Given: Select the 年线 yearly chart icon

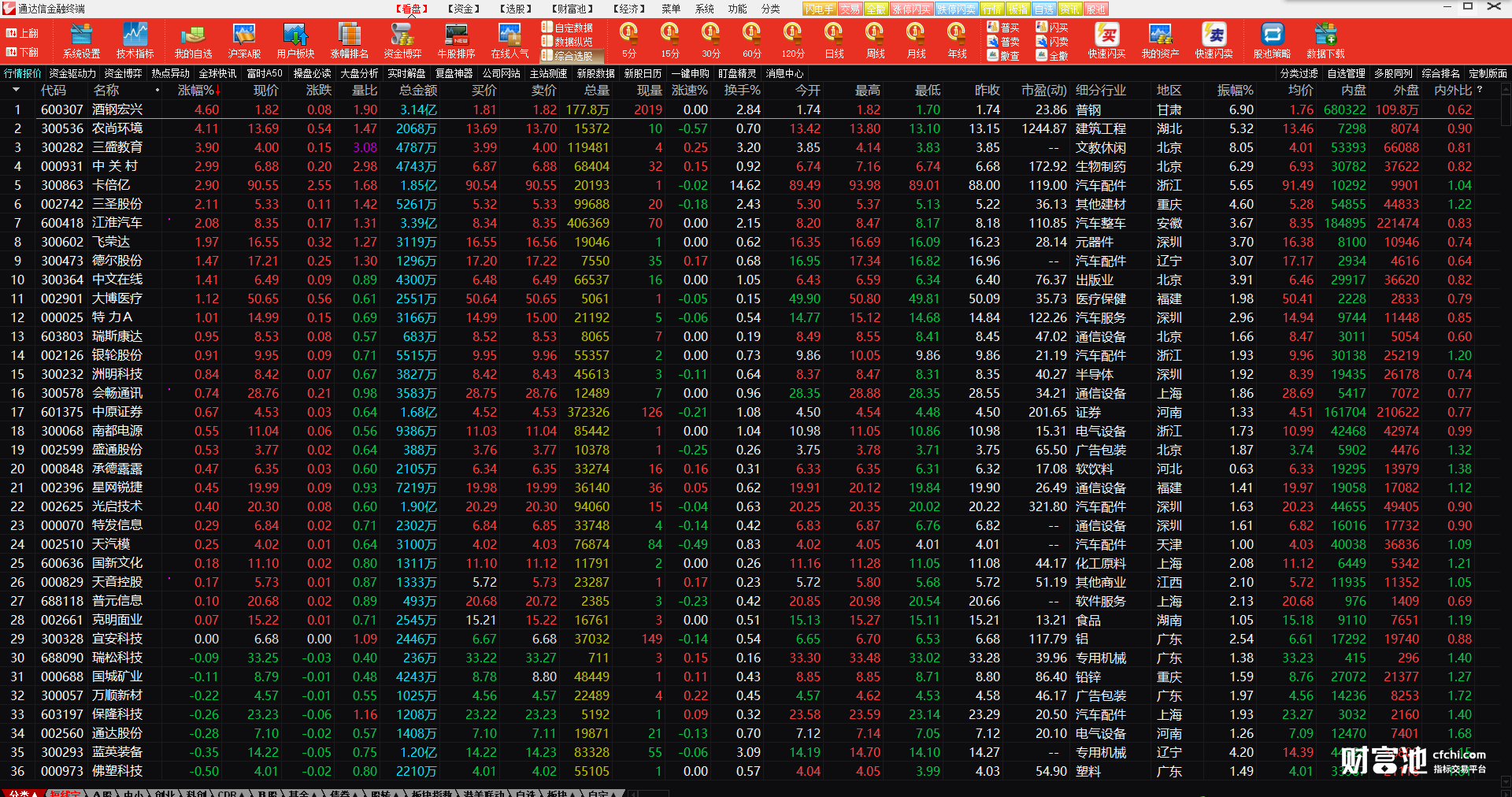Looking at the screenshot, I should point(957,41).
